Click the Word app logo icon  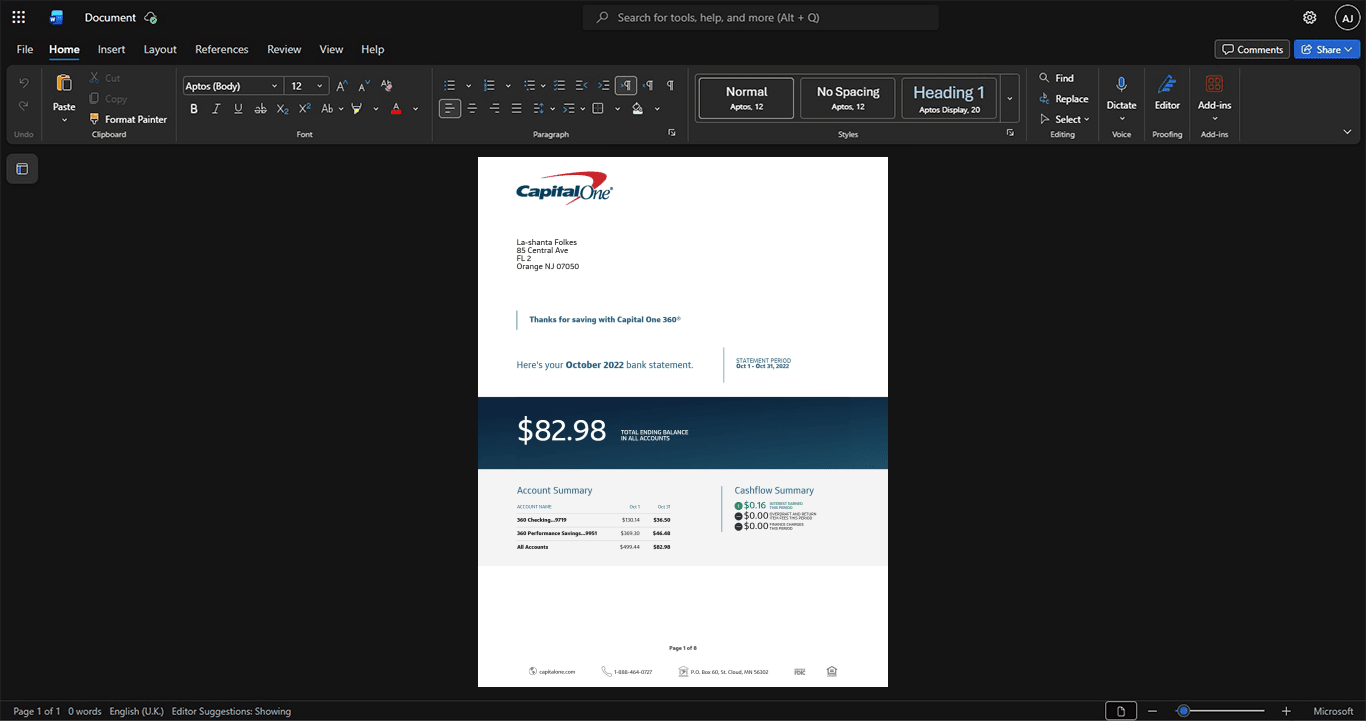click(56, 17)
